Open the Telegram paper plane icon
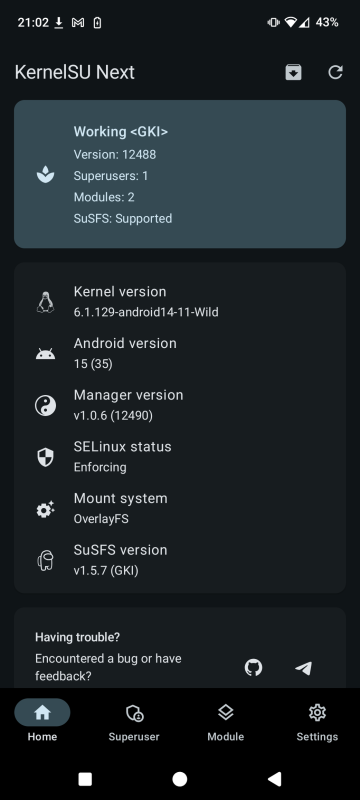 pyautogui.click(x=303, y=668)
